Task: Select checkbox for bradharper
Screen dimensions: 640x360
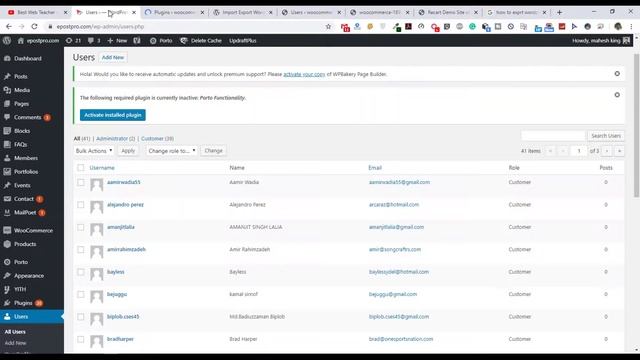Action: (x=81, y=339)
